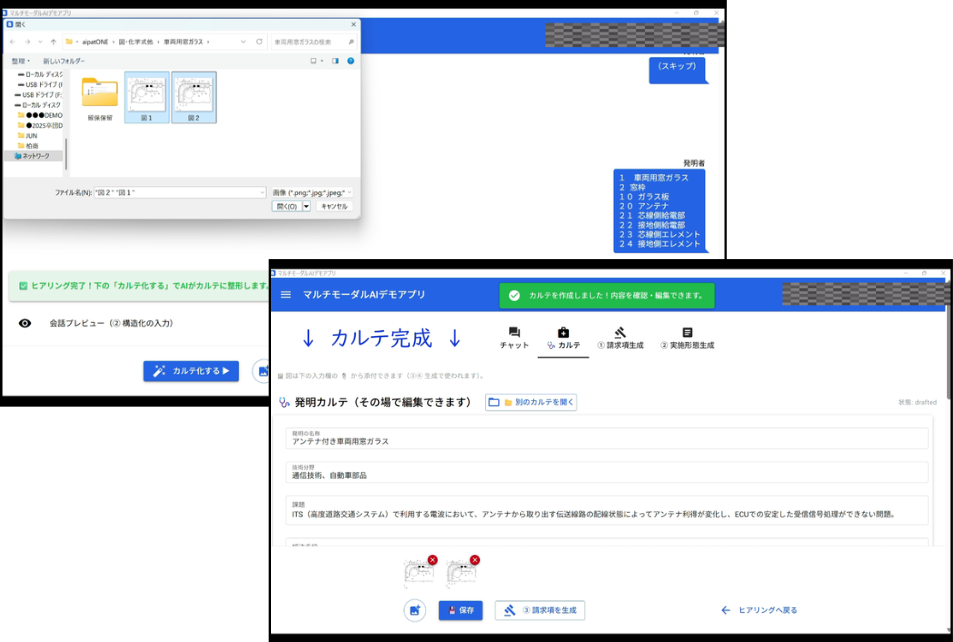Select the カルテ tab

[x=563, y=338]
